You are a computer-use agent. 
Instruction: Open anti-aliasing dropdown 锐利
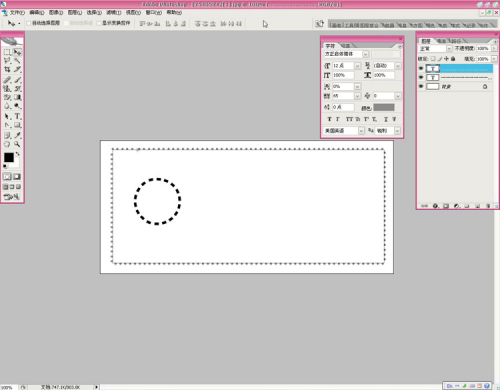[397, 131]
